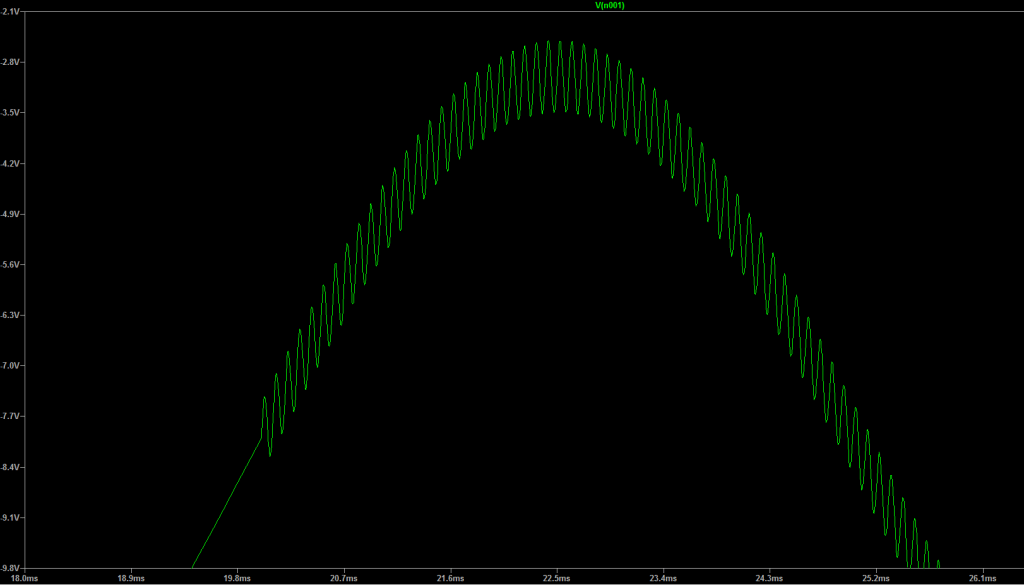
Task: Click the -7.0V vertical axis tick label
Action: click(x=11, y=366)
